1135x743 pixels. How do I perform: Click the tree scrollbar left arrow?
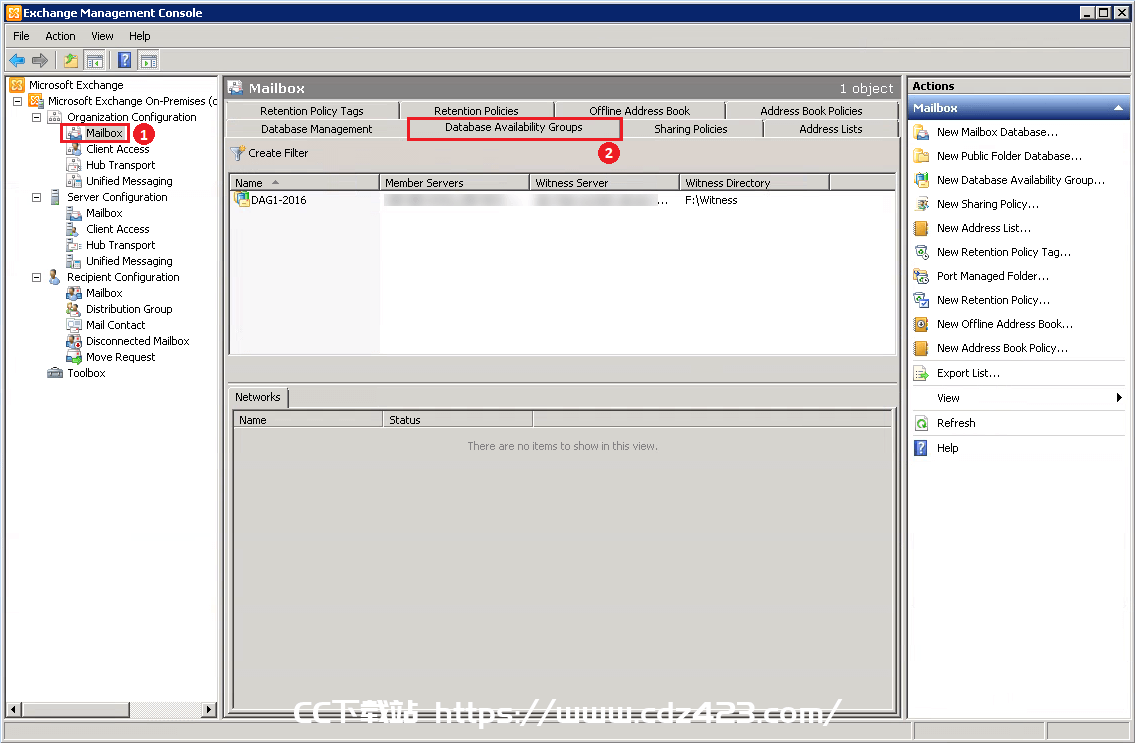(x=14, y=709)
